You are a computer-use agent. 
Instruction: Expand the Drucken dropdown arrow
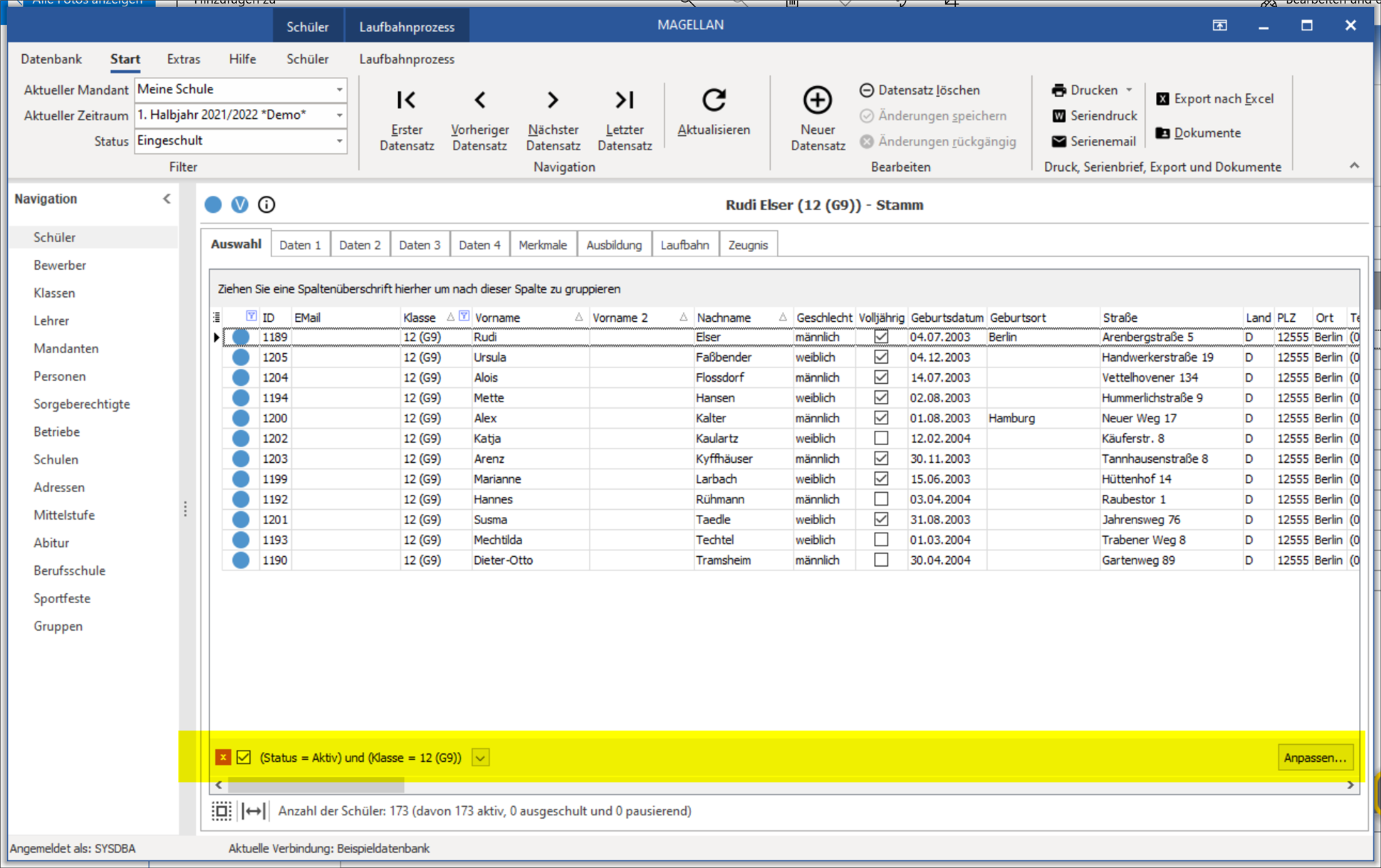1129,90
